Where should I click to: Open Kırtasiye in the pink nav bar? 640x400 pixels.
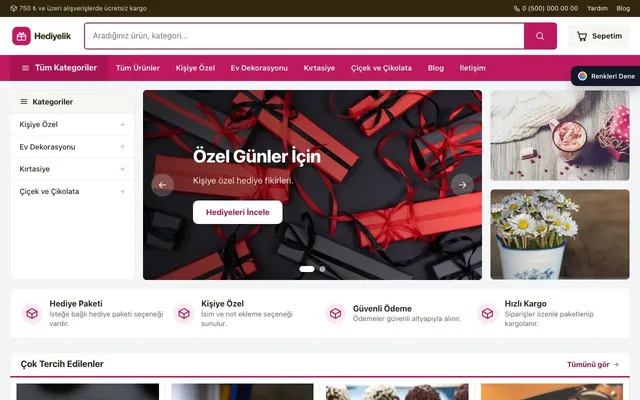coord(319,68)
